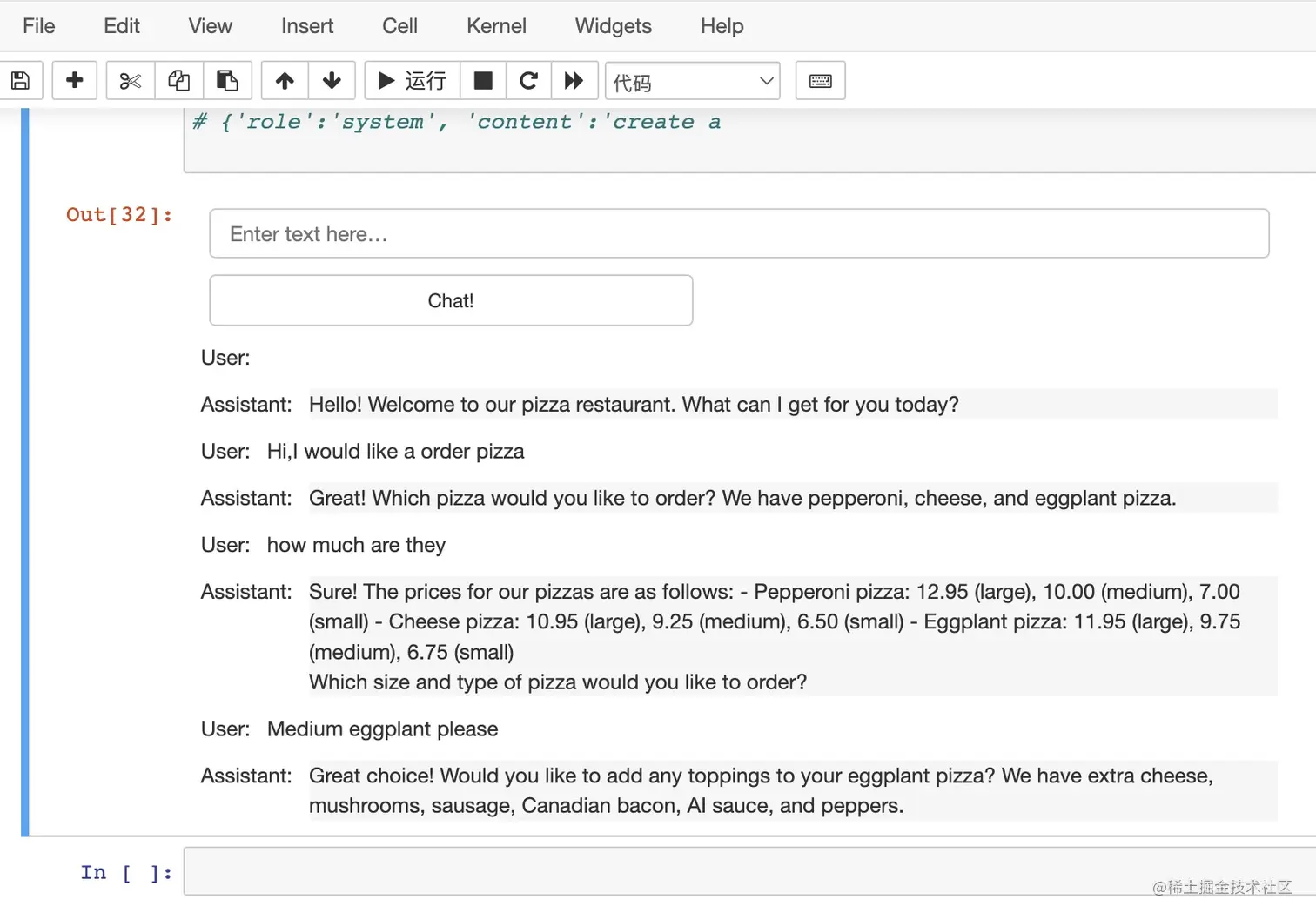Run the current cell with 运行 button

pos(412,81)
